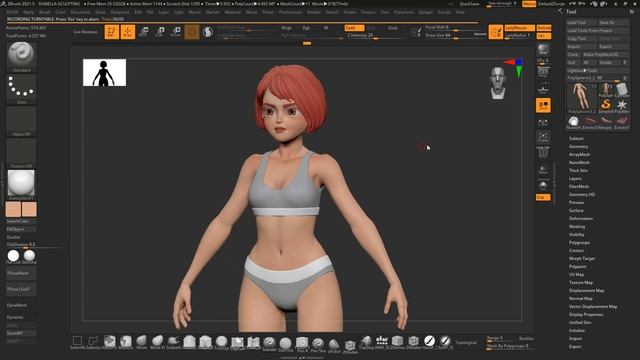Screen dimensions: 640x360
Task: Click Make PolyMesh3D button
Action: pyautogui.click(x=605, y=54)
